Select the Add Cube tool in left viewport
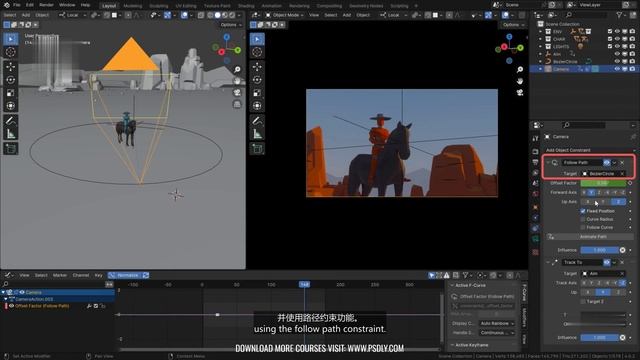The height and width of the screenshot is (360, 640). tap(11, 148)
